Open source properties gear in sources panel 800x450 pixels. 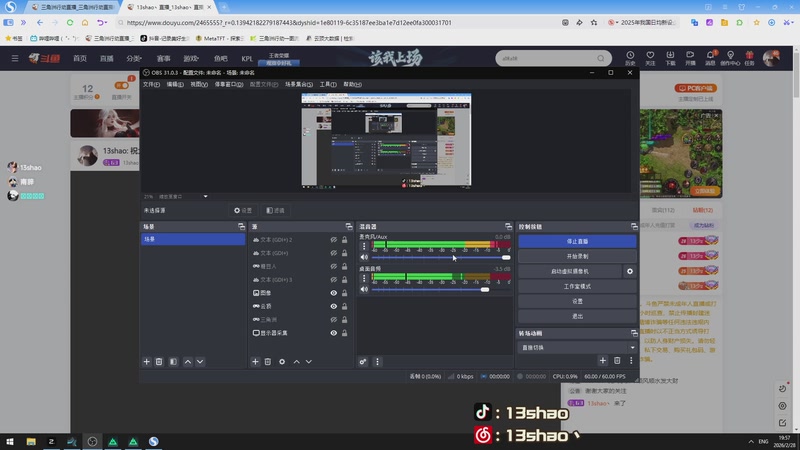click(282, 362)
